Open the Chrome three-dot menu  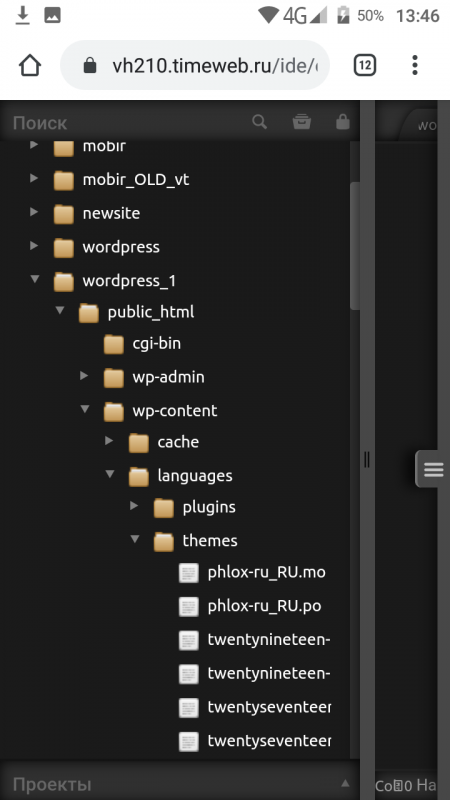point(415,65)
